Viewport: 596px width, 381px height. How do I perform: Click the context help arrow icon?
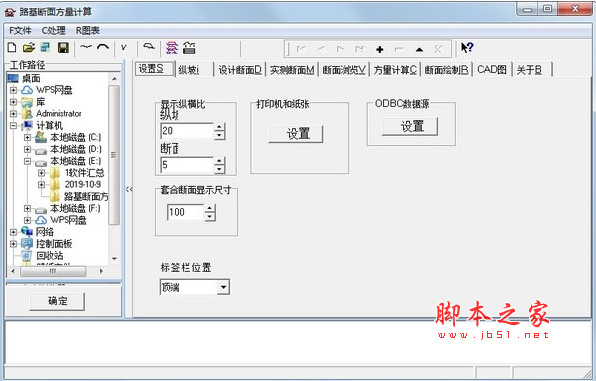[x=467, y=48]
